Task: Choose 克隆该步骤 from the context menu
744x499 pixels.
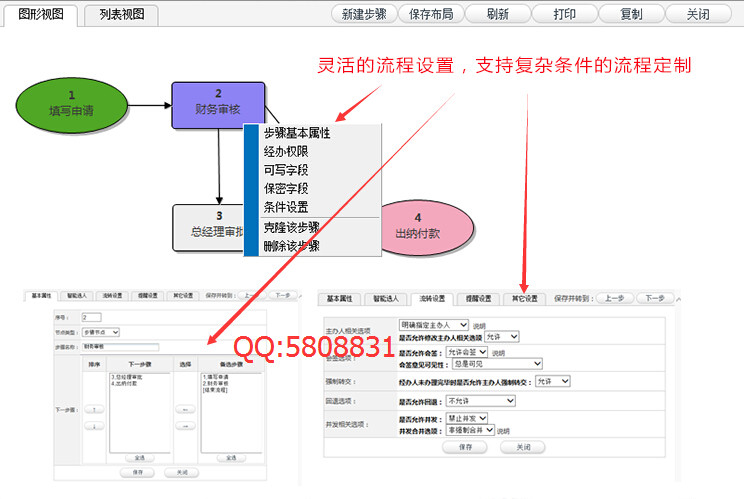Action: click(292, 227)
